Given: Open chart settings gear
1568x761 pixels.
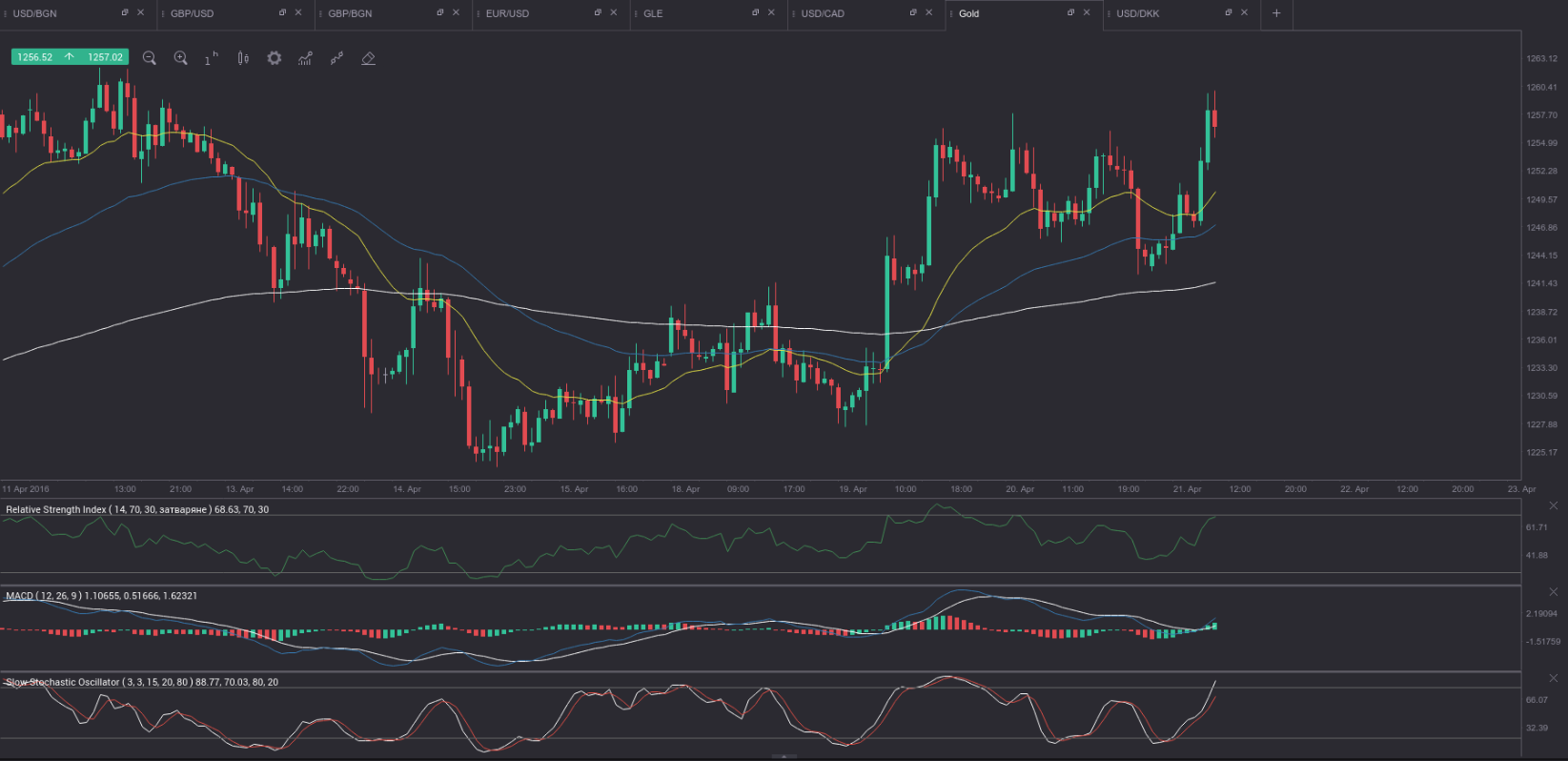Looking at the screenshot, I should tap(275, 58).
